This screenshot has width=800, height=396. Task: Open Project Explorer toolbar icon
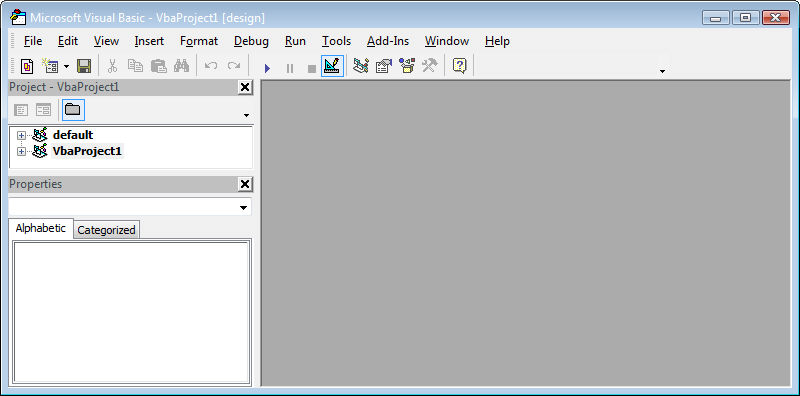tap(361, 66)
